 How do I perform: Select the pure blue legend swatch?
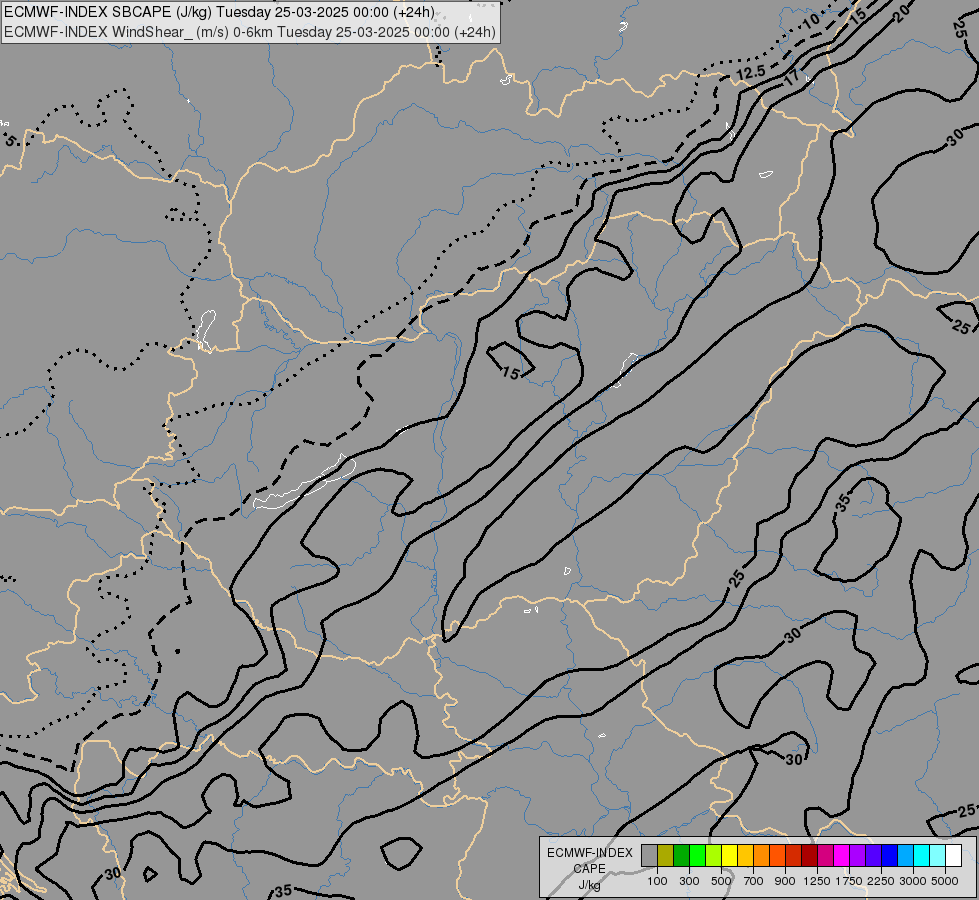(889, 855)
